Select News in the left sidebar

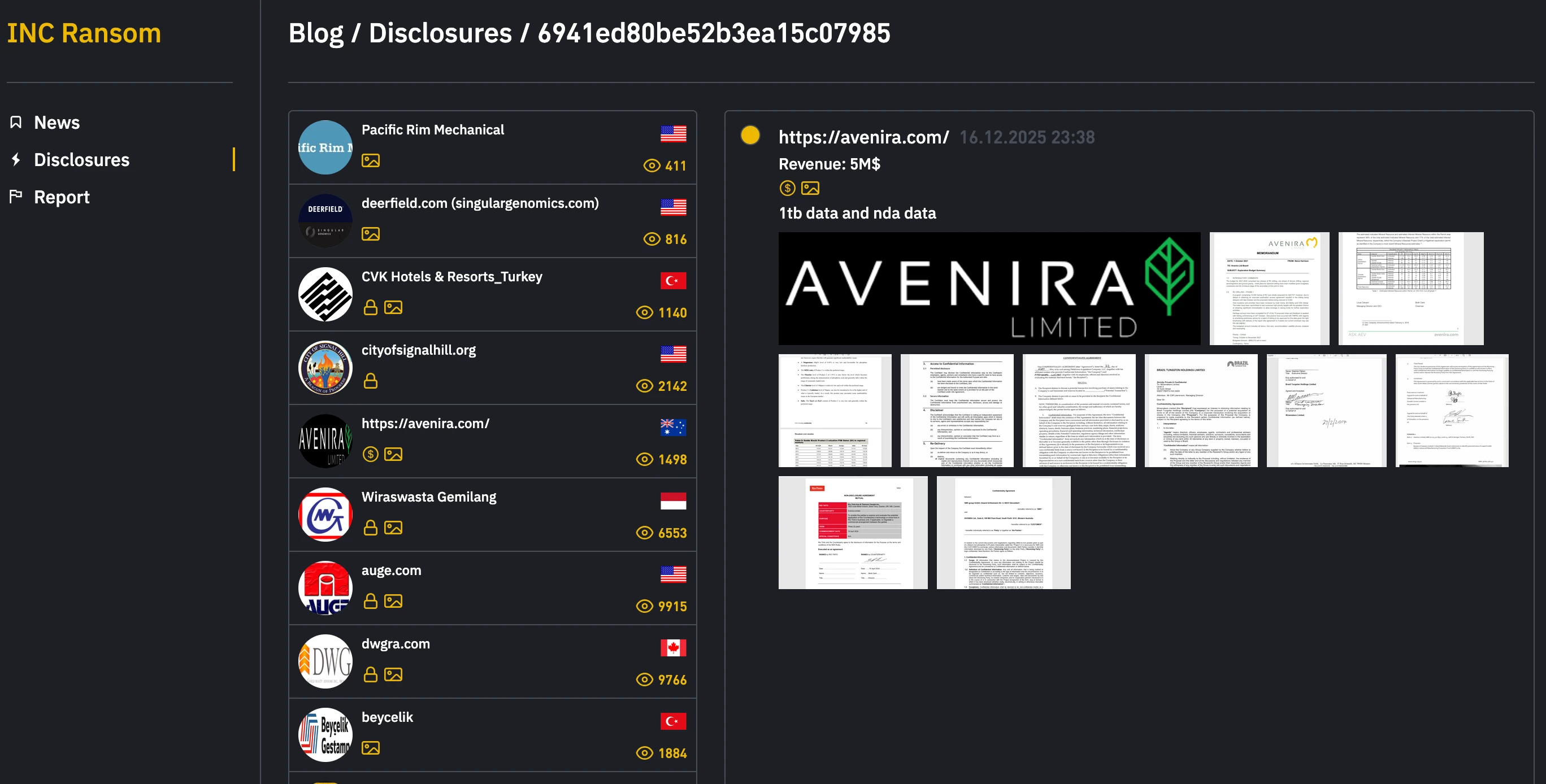(57, 122)
